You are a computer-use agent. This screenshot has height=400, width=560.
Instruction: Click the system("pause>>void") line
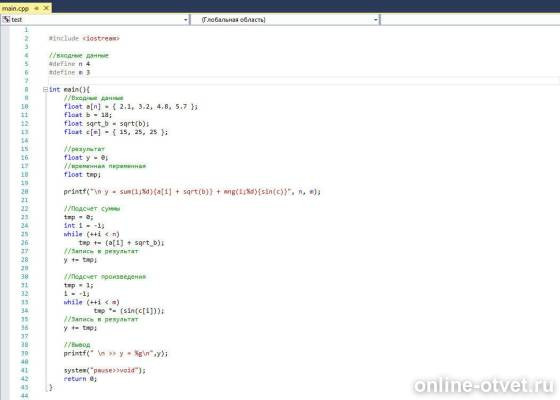[105, 370]
